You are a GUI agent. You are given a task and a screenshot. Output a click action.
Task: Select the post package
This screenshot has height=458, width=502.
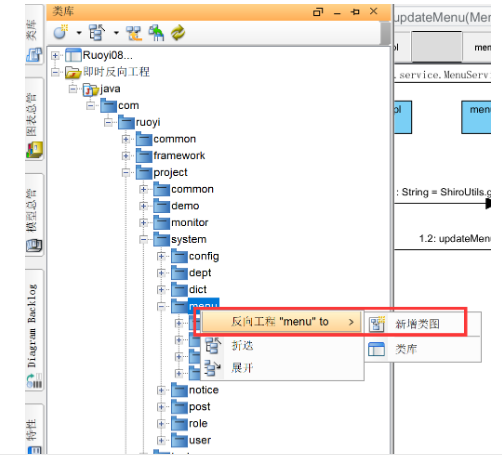(191, 407)
